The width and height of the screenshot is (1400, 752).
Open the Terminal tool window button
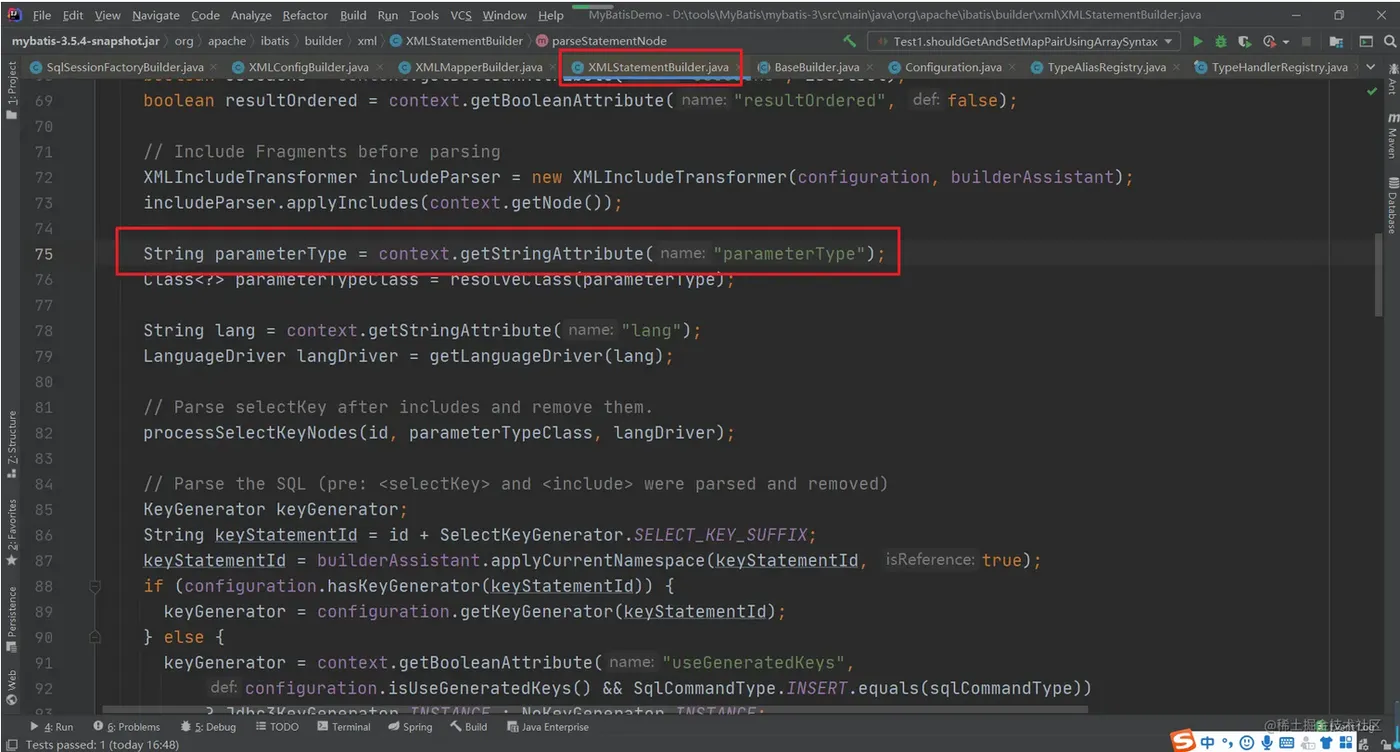coord(343,727)
